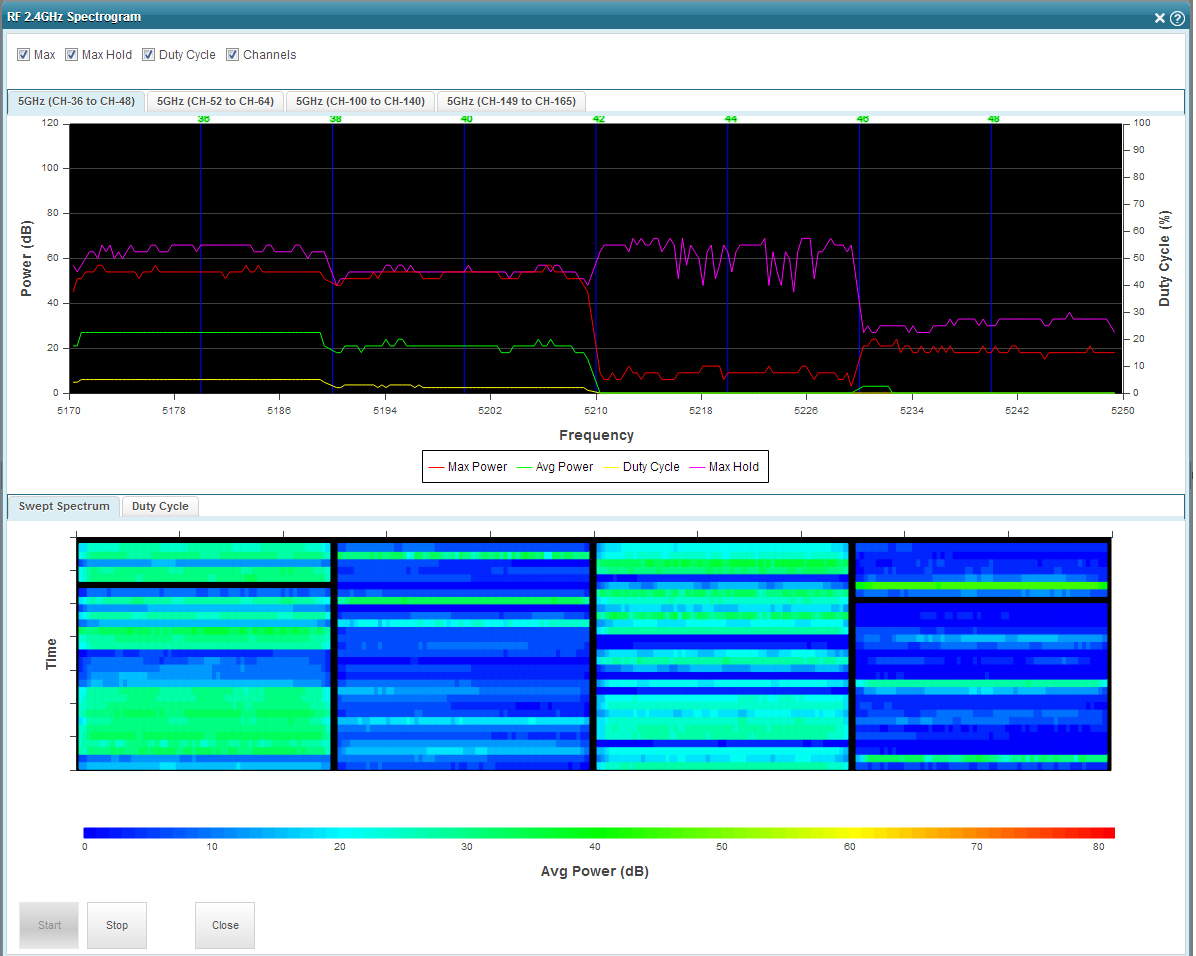Click the help question mark icon
This screenshot has width=1196, height=956.
[1177, 17]
